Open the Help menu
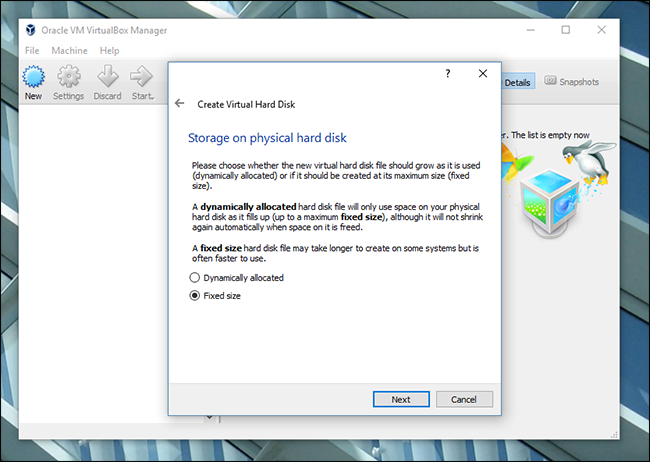 pyautogui.click(x=109, y=51)
